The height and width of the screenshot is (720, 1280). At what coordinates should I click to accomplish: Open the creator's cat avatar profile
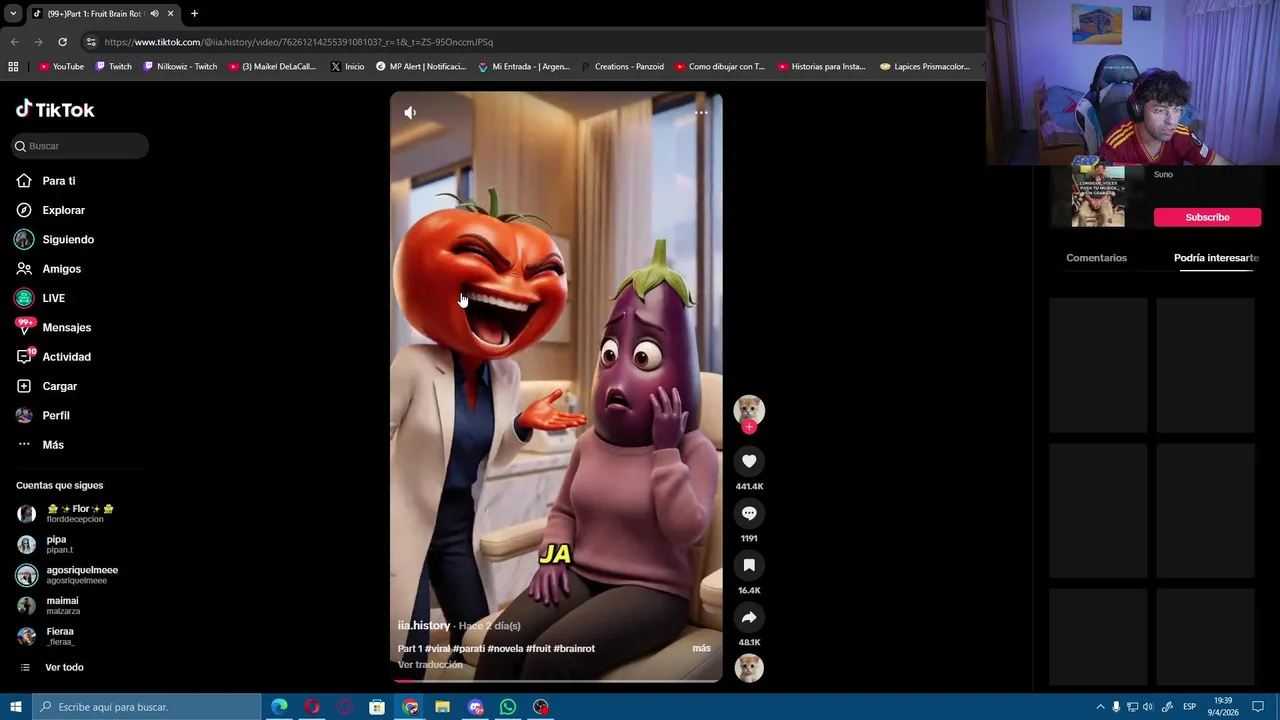[749, 409]
